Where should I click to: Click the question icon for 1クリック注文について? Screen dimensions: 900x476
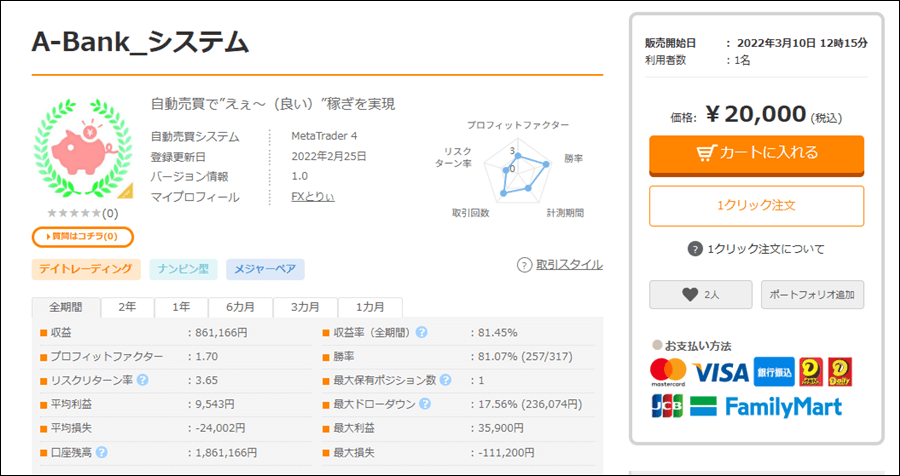(695, 249)
